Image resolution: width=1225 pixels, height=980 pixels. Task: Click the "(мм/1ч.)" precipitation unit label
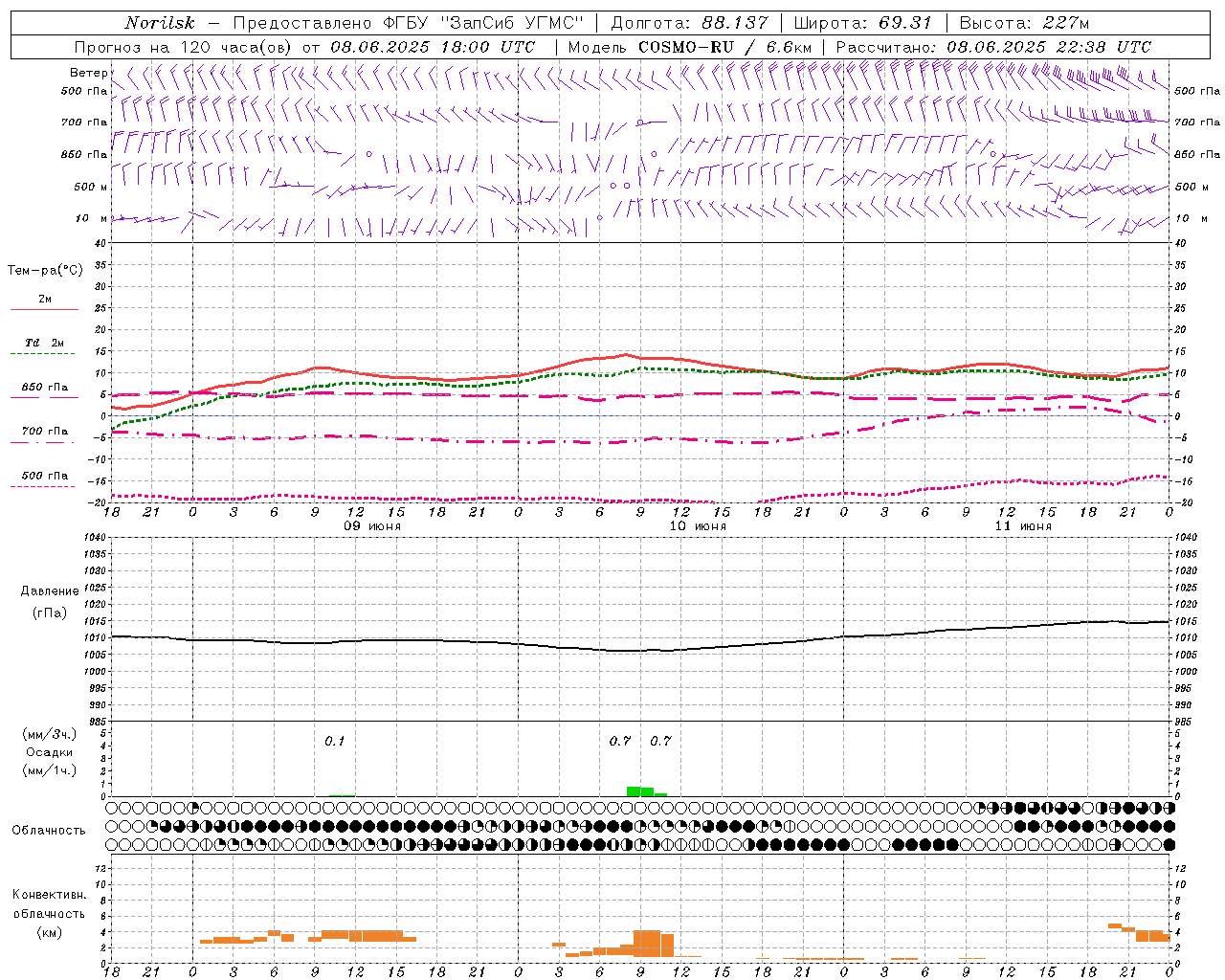click(x=49, y=770)
